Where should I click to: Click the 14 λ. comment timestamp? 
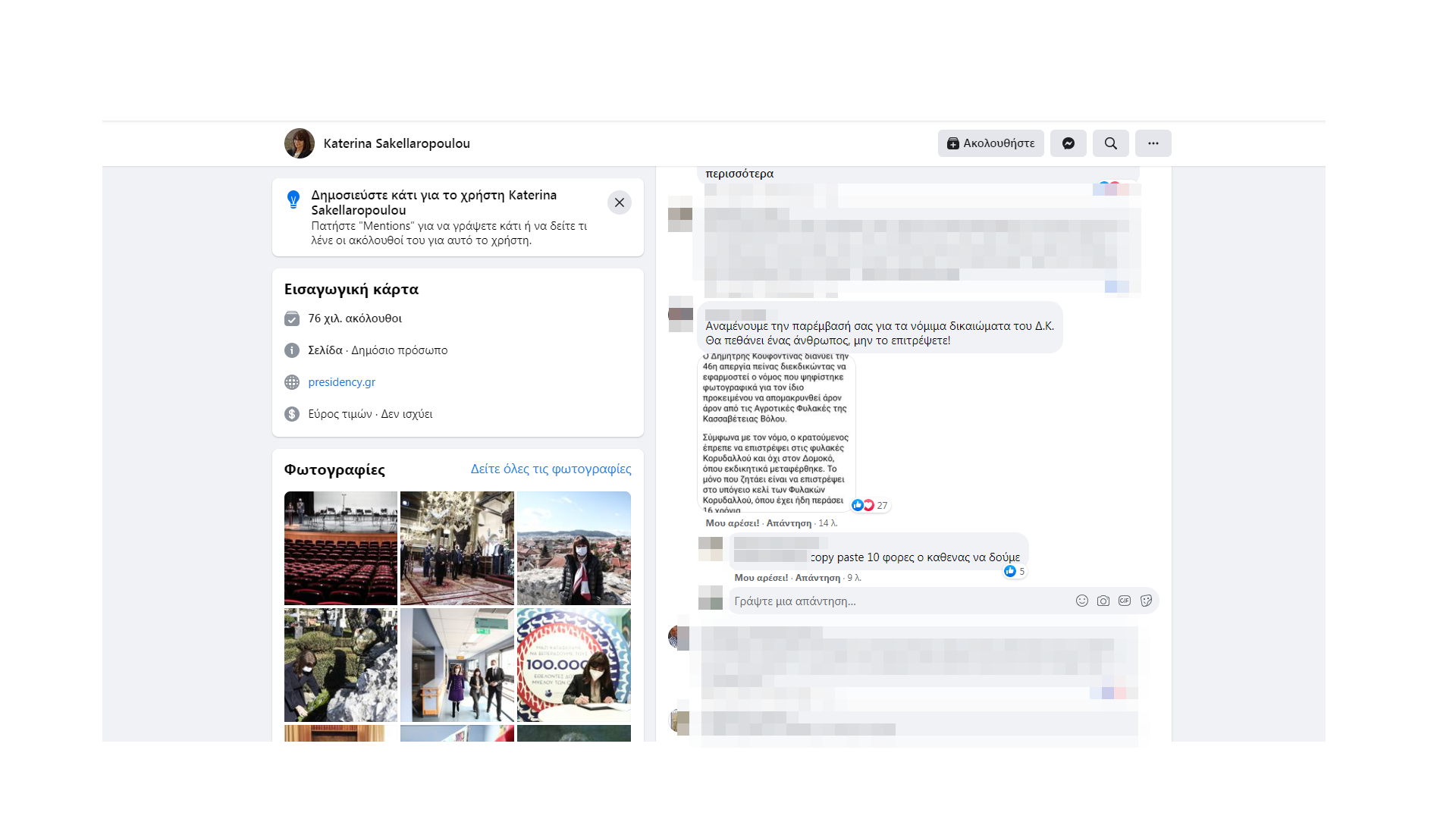click(828, 523)
